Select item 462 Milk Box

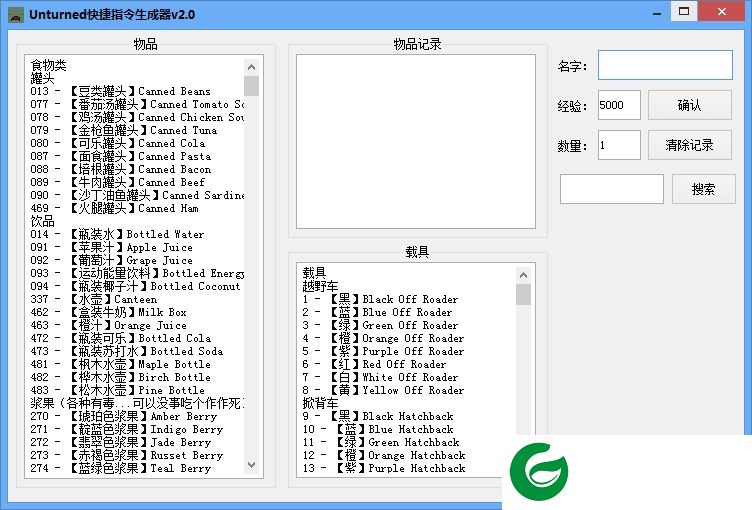point(108,312)
